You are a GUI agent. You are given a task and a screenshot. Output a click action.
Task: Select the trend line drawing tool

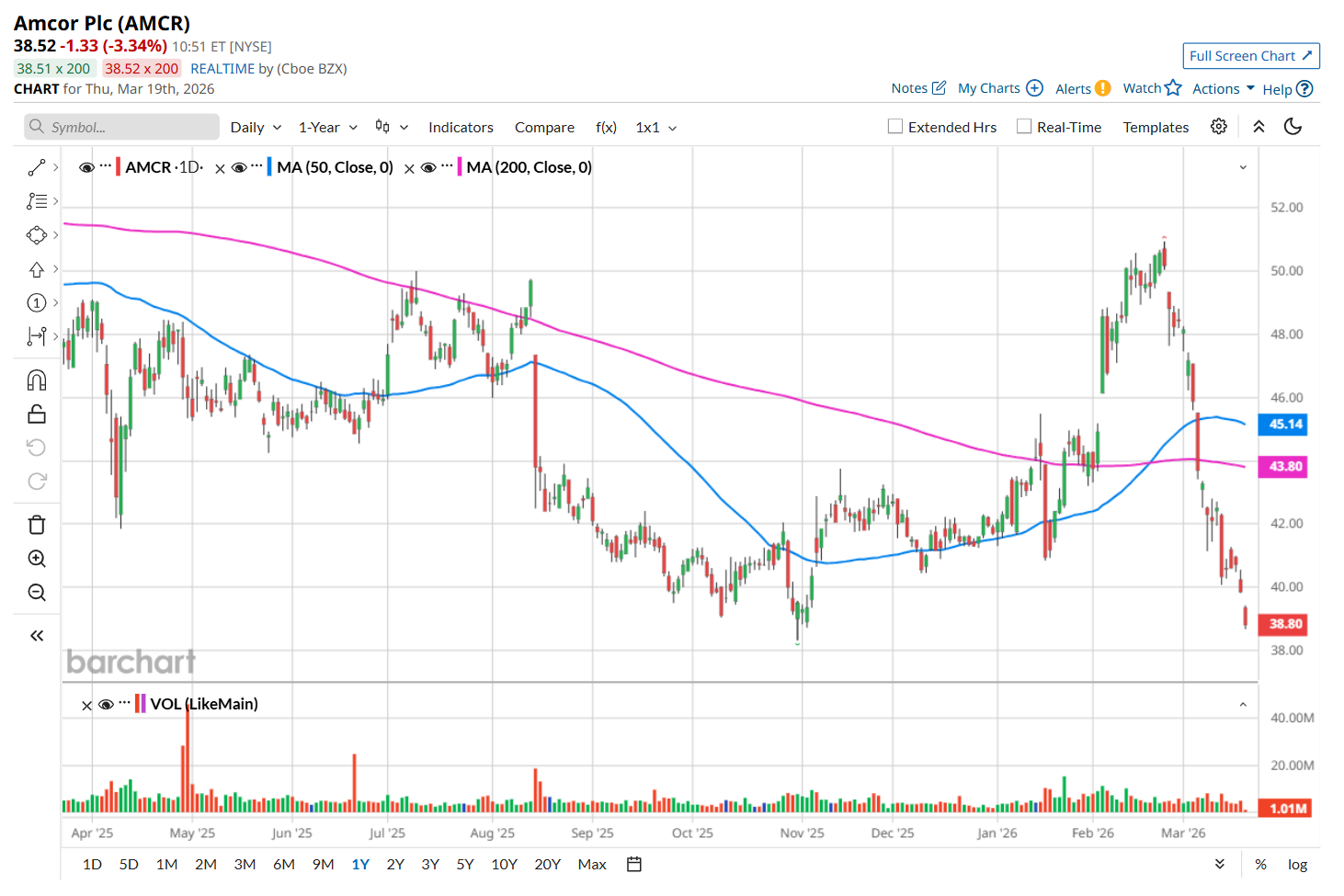37,167
